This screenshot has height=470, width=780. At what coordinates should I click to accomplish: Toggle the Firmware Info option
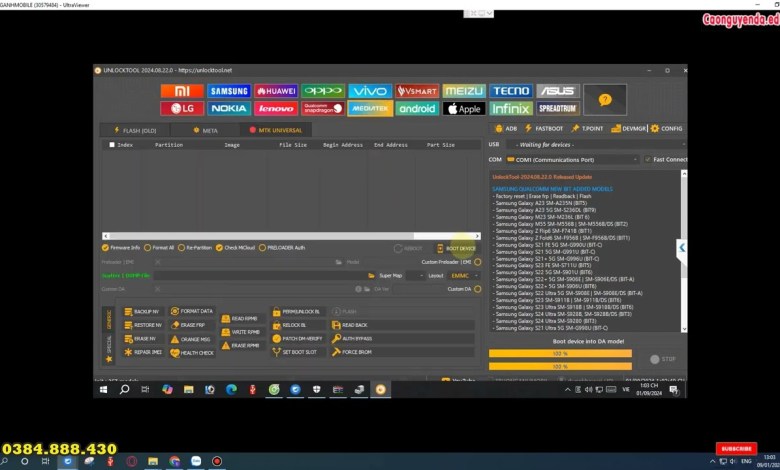106,247
